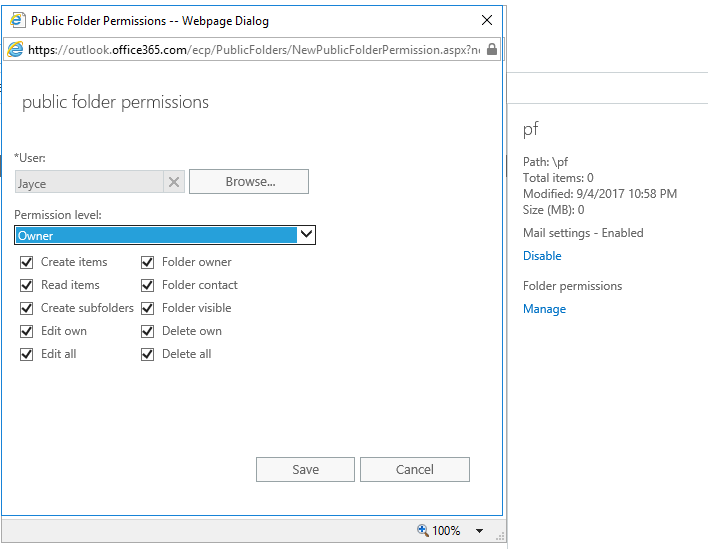Uncheck the Folder owner checkbox
Viewport: 708px width, 549px height.
click(148, 262)
